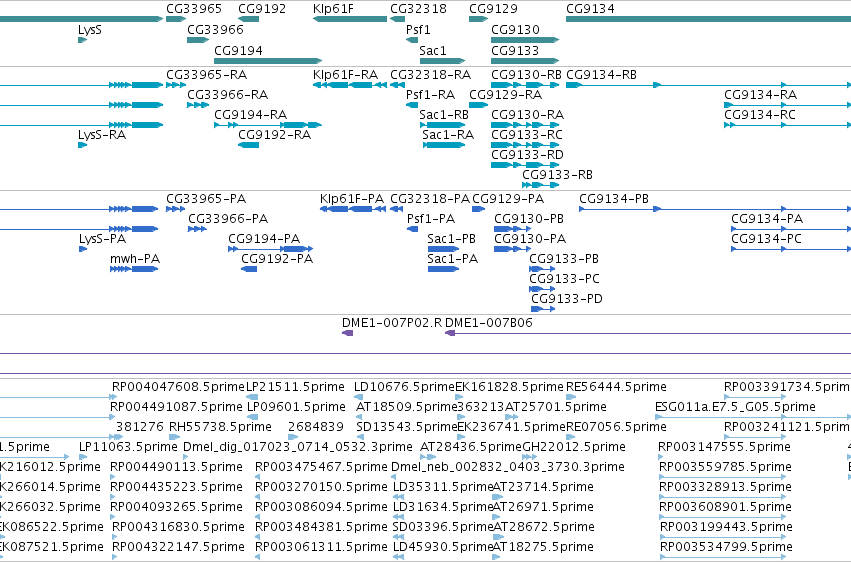
Task: Click the DME1-007B06 feature label
Action: point(489,323)
